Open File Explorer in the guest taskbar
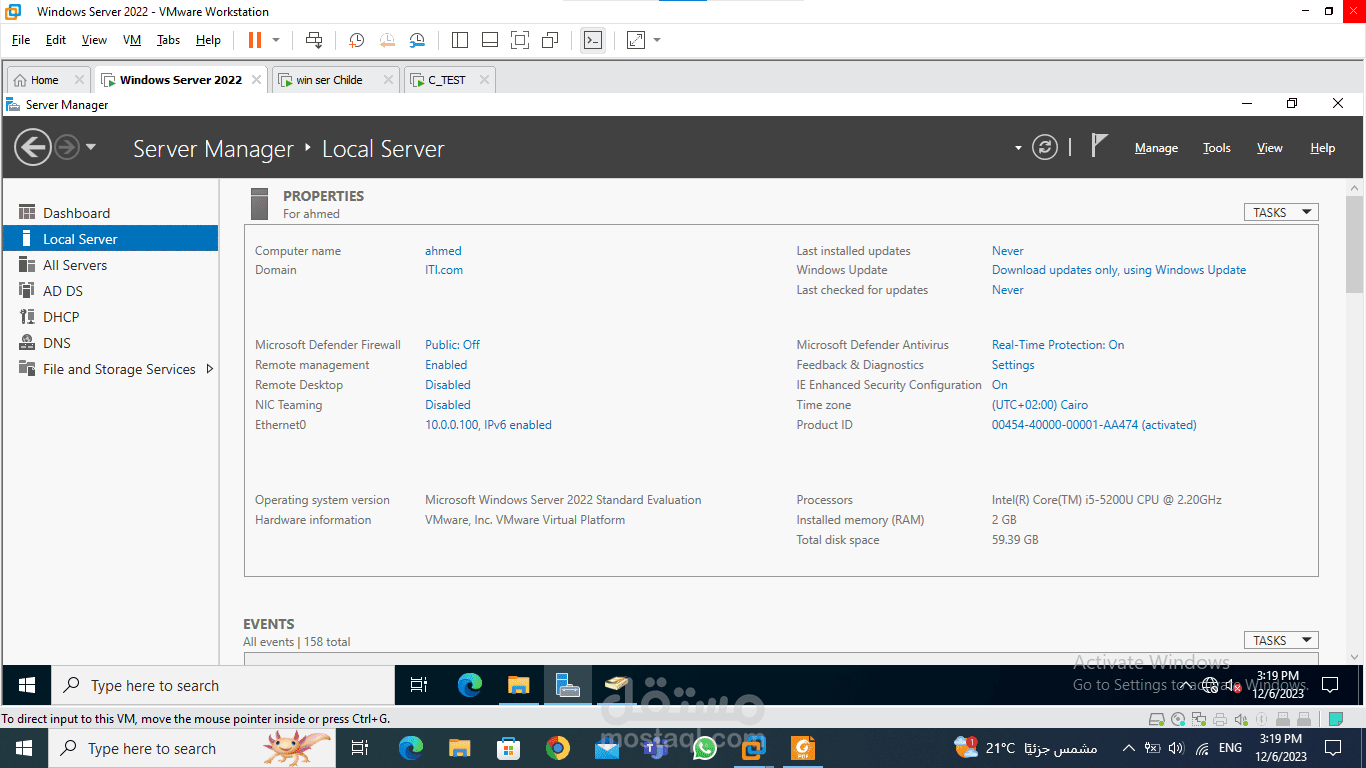Viewport: 1366px width, 768px height. point(518,685)
